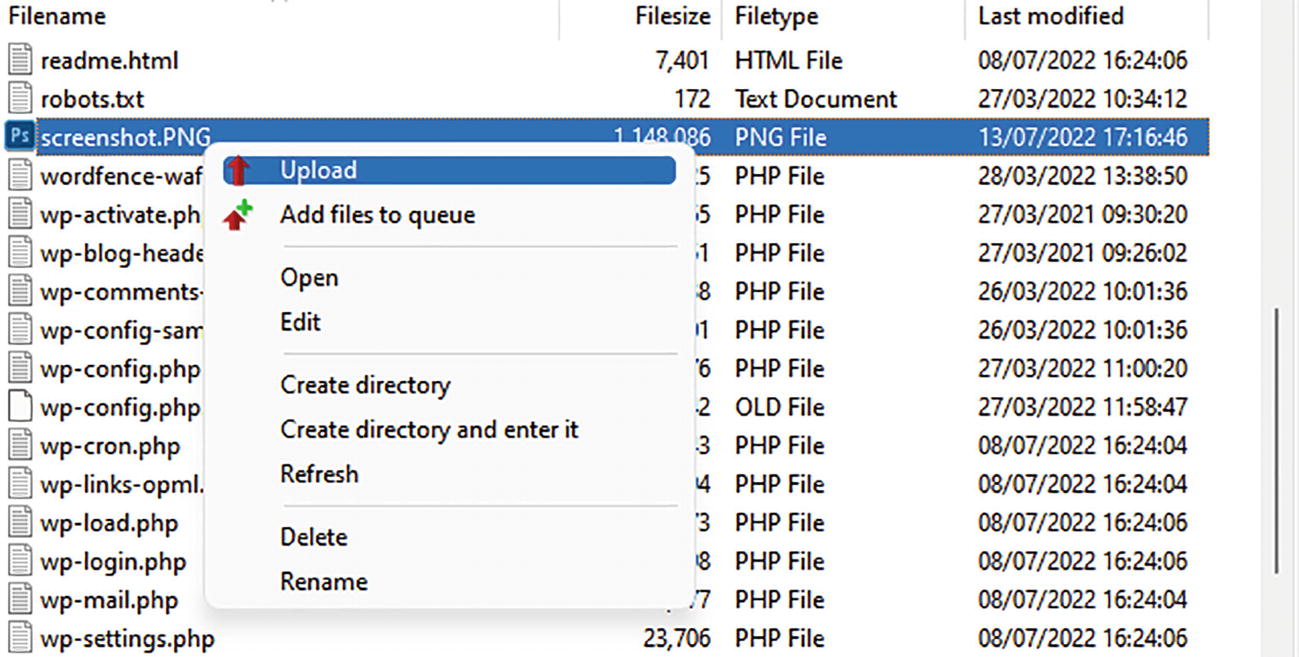Click the blank OLD file icon
The height and width of the screenshot is (657, 1299).
(x=19, y=407)
